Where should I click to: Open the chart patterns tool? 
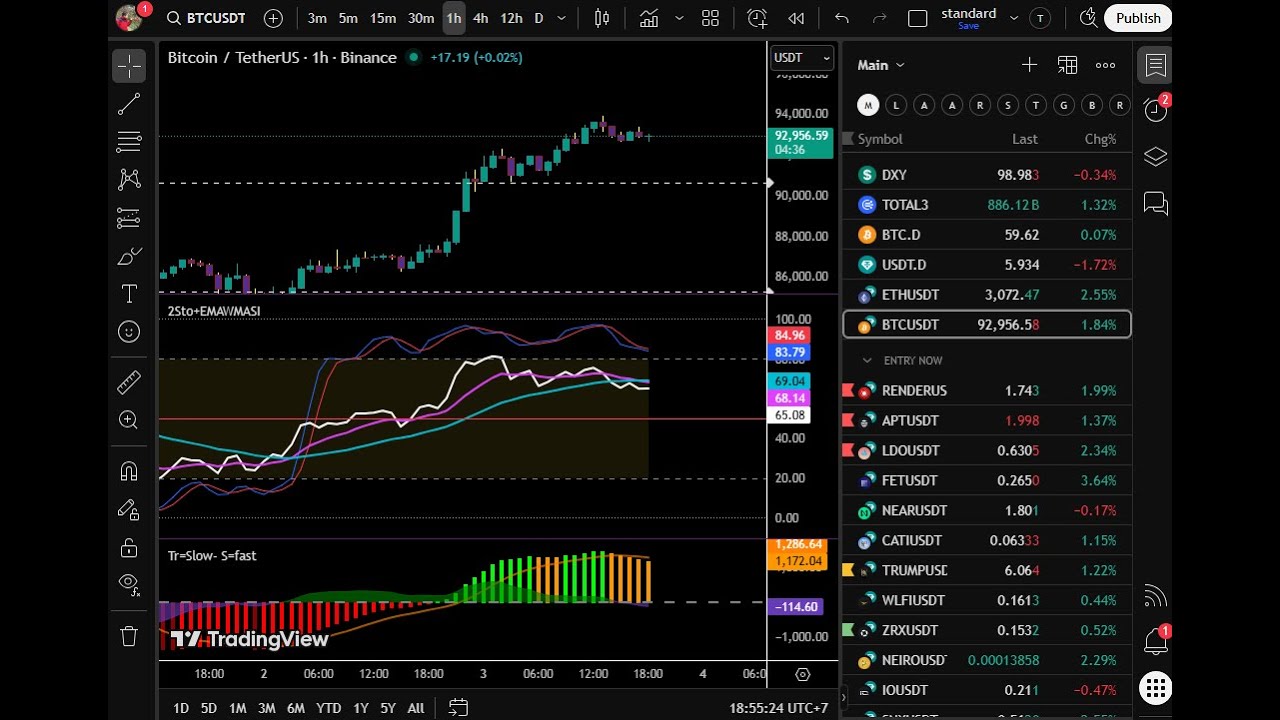coord(129,179)
